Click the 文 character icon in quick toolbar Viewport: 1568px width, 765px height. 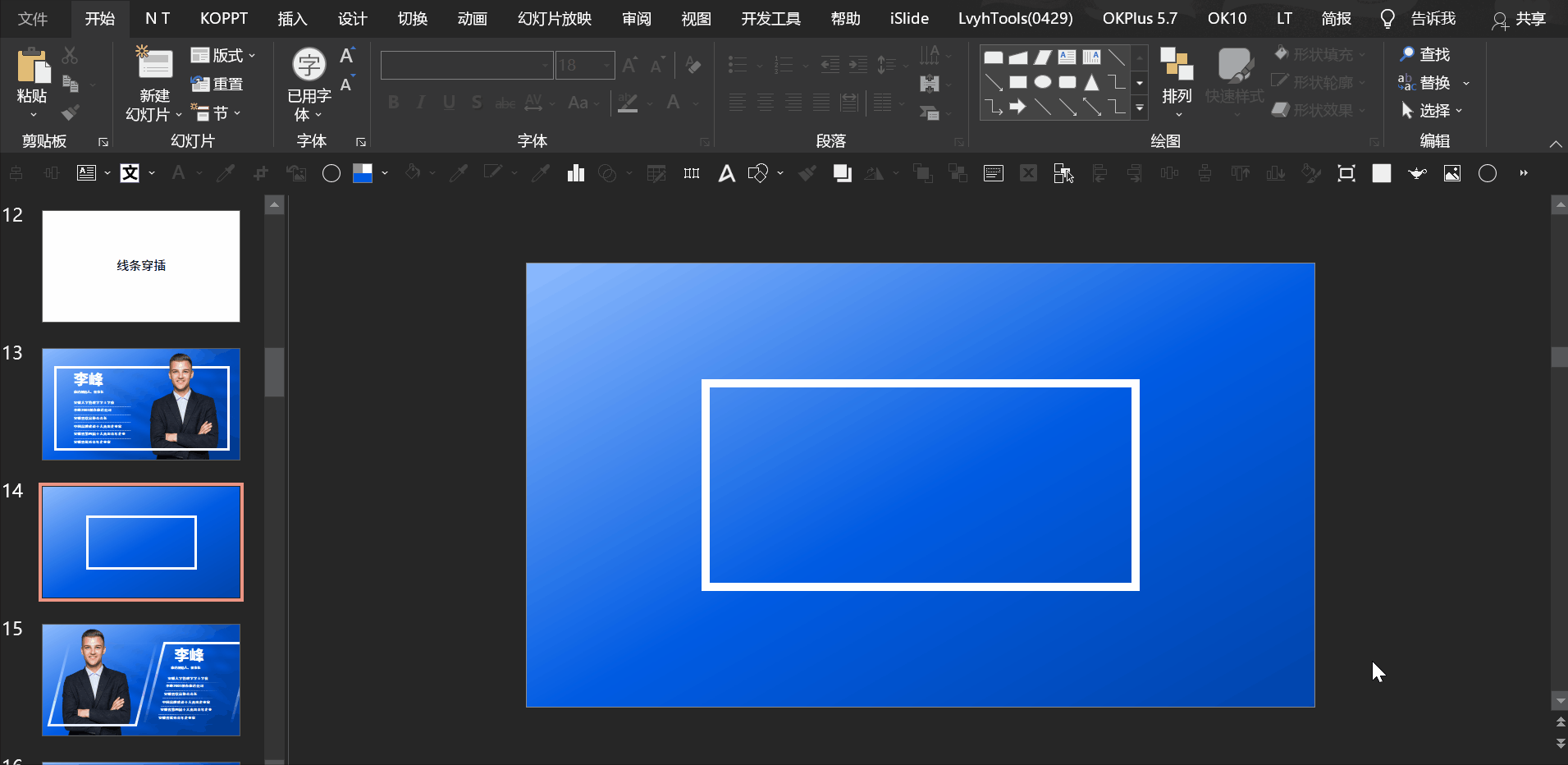130,173
